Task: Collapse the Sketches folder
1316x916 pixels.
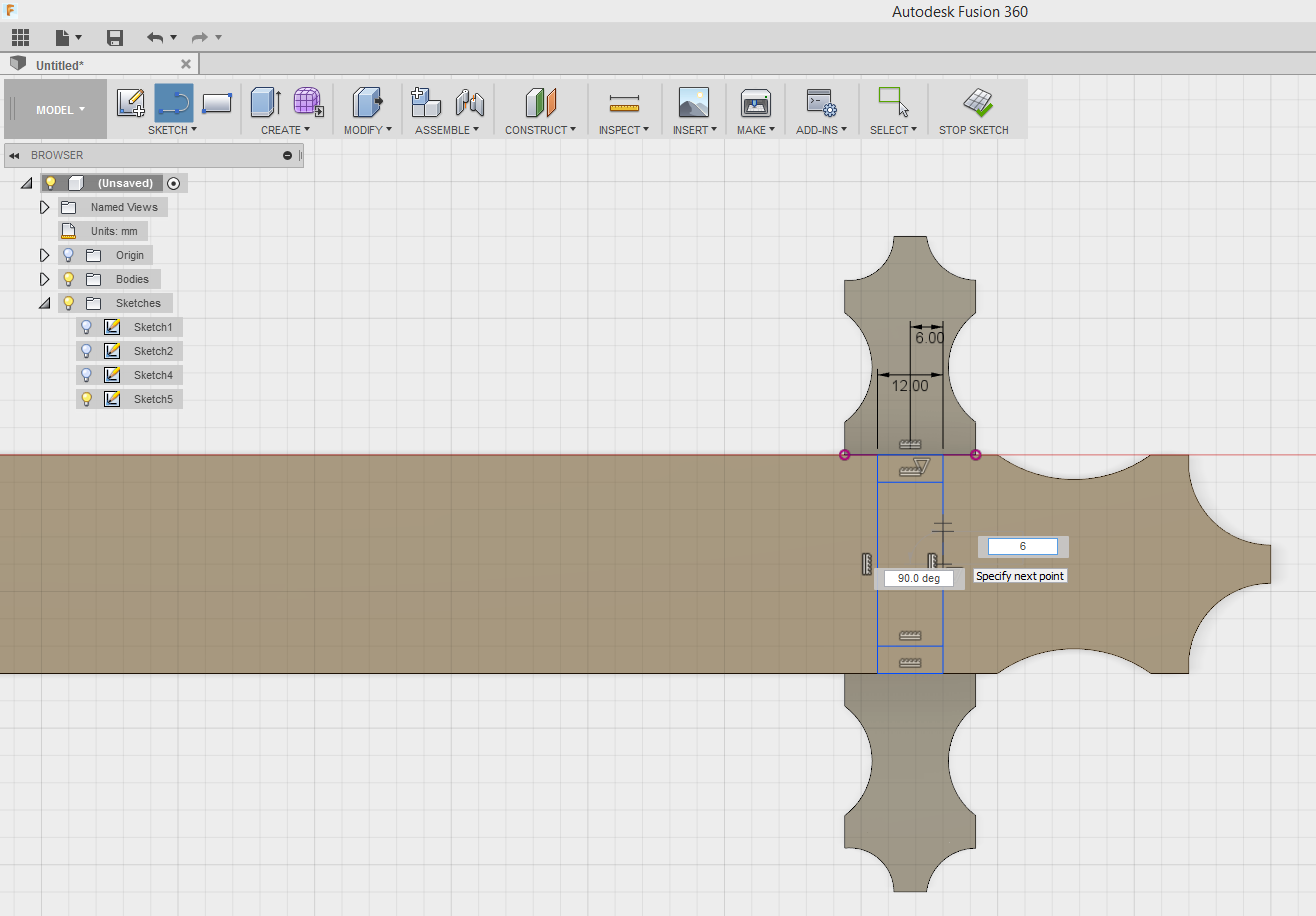Action: 44,303
